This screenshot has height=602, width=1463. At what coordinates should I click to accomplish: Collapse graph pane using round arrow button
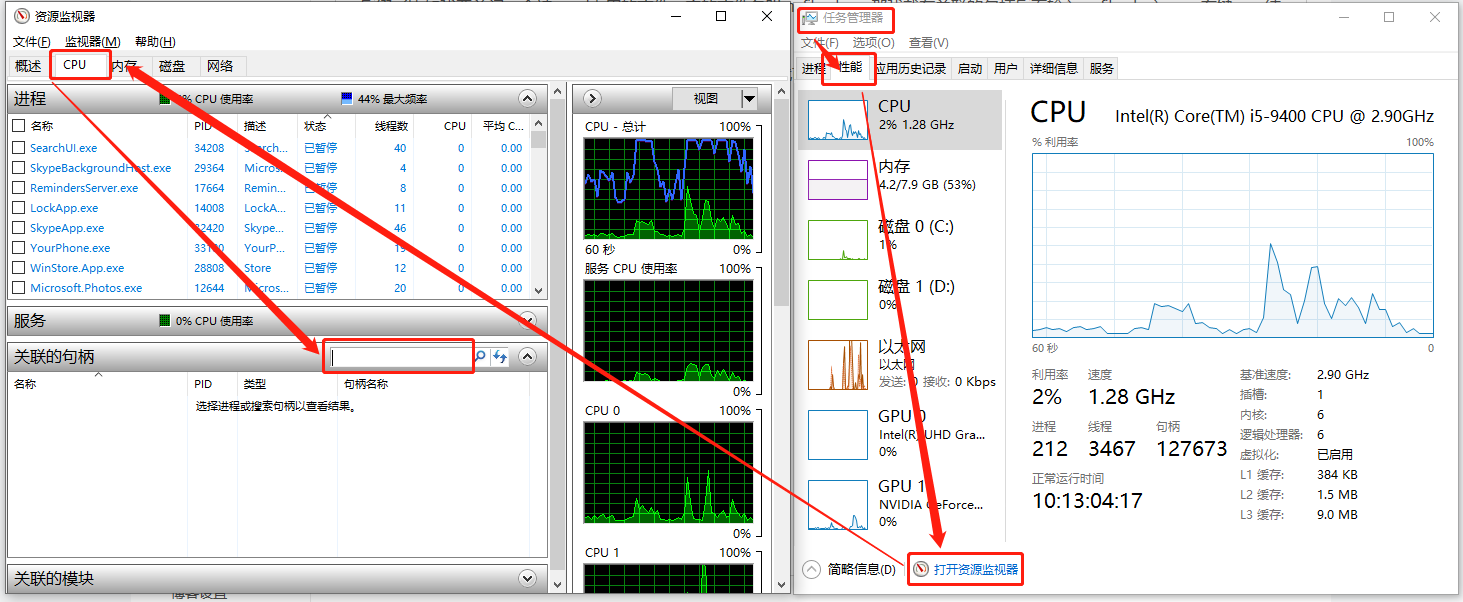pyautogui.click(x=591, y=98)
